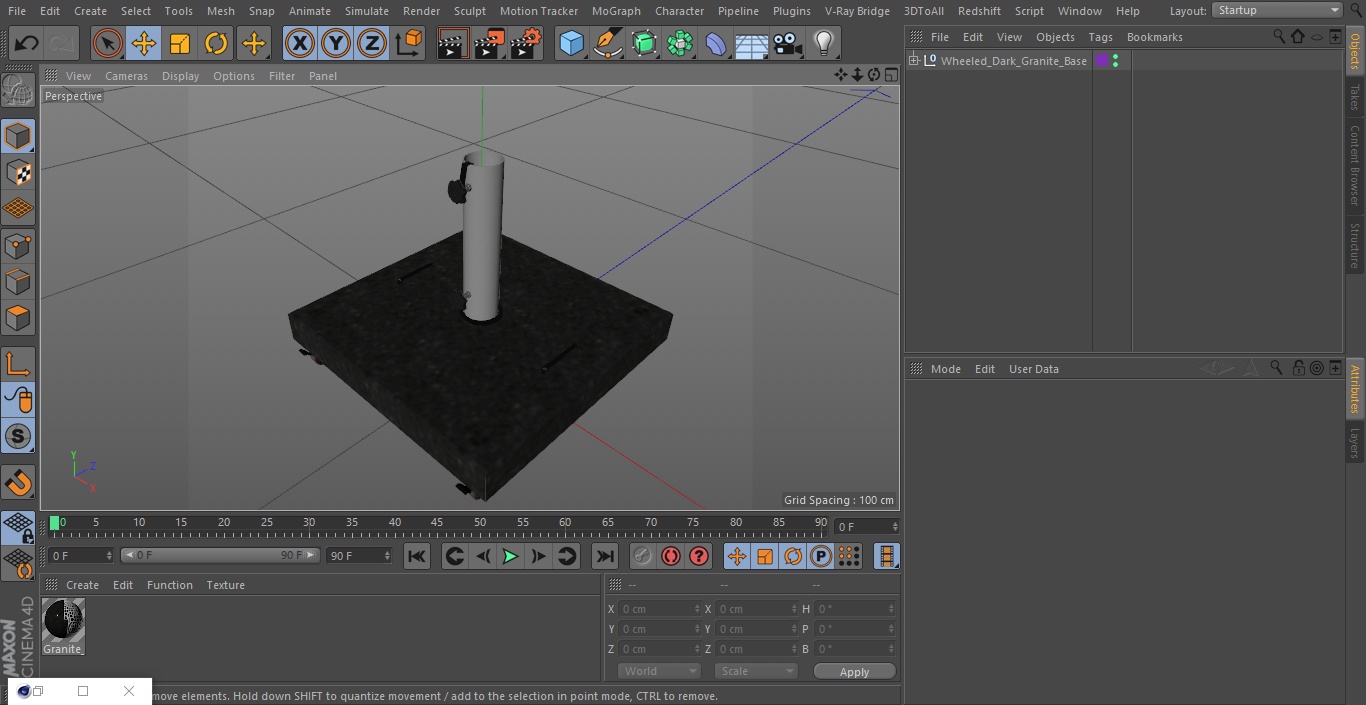
Task: Toggle X axis lock
Action: click(x=299, y=44)
